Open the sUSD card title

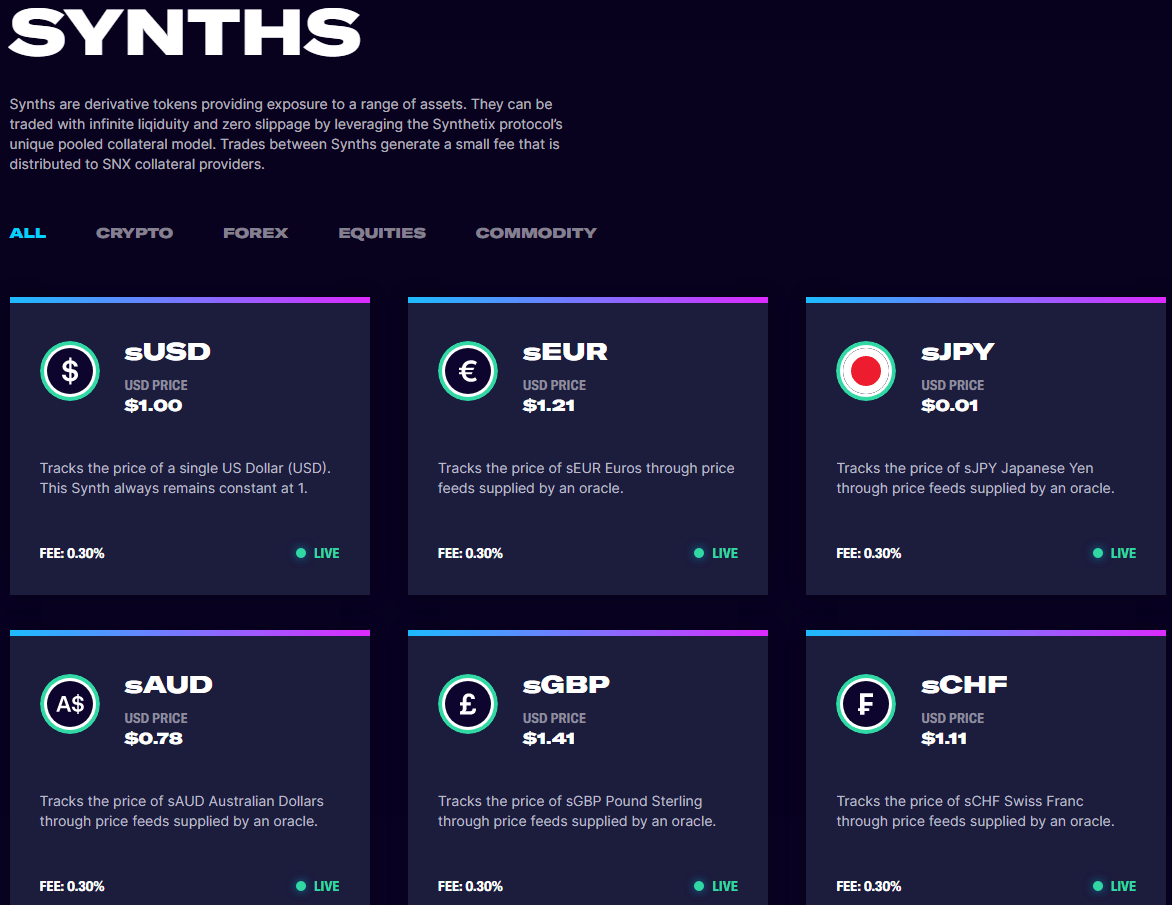pyautogui.click(x=168, y=352)
